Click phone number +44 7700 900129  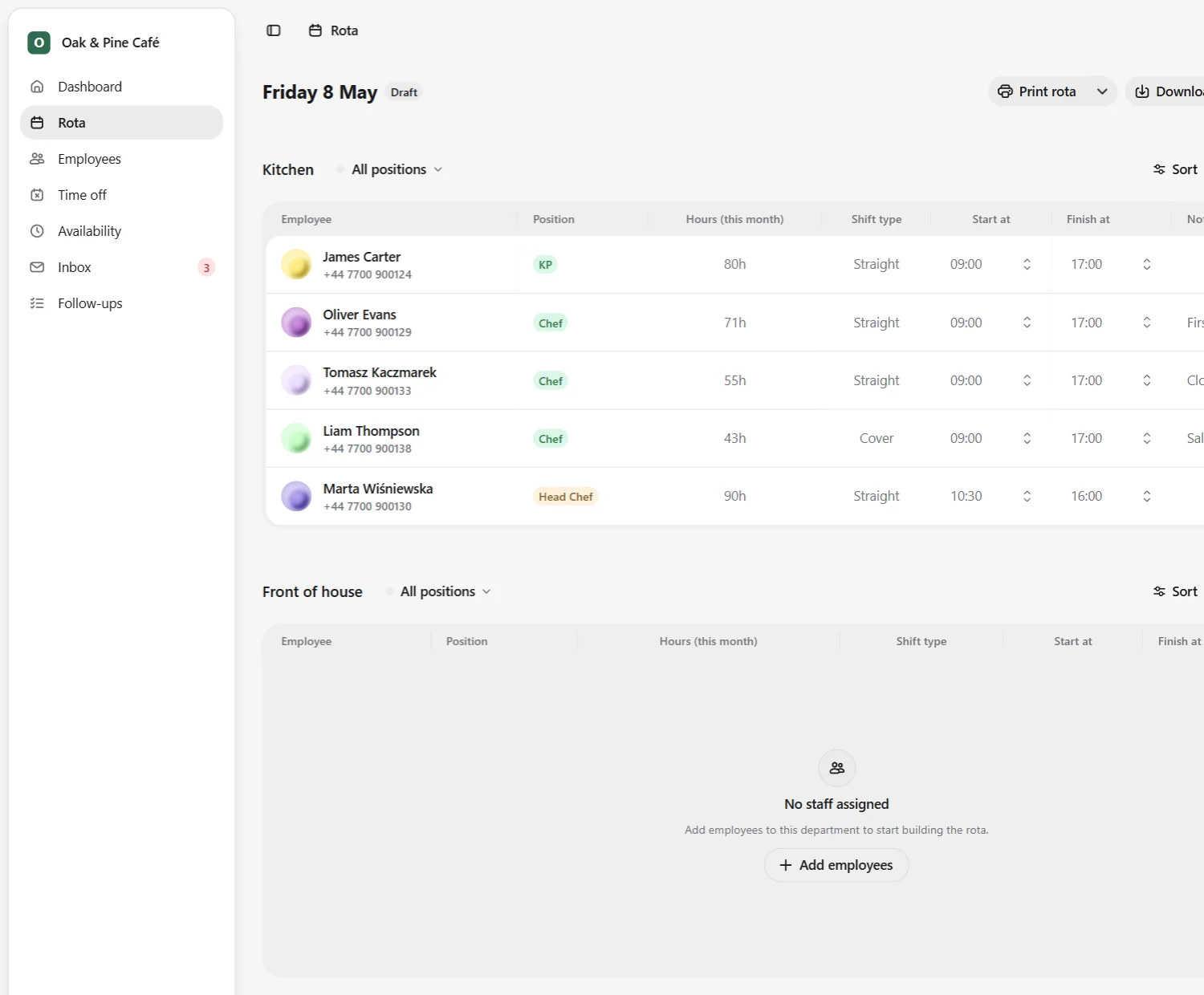pyautogui.click(x=368, y=332)
